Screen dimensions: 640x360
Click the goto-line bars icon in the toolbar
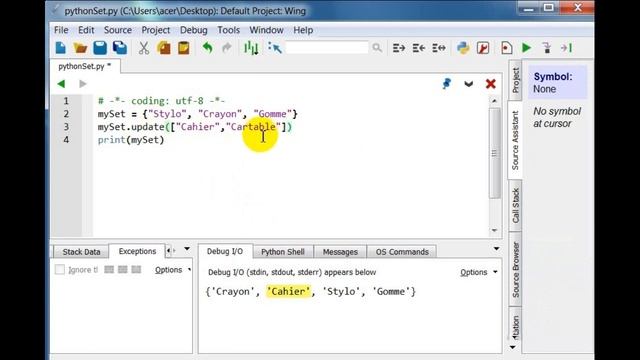click(251, 48)
